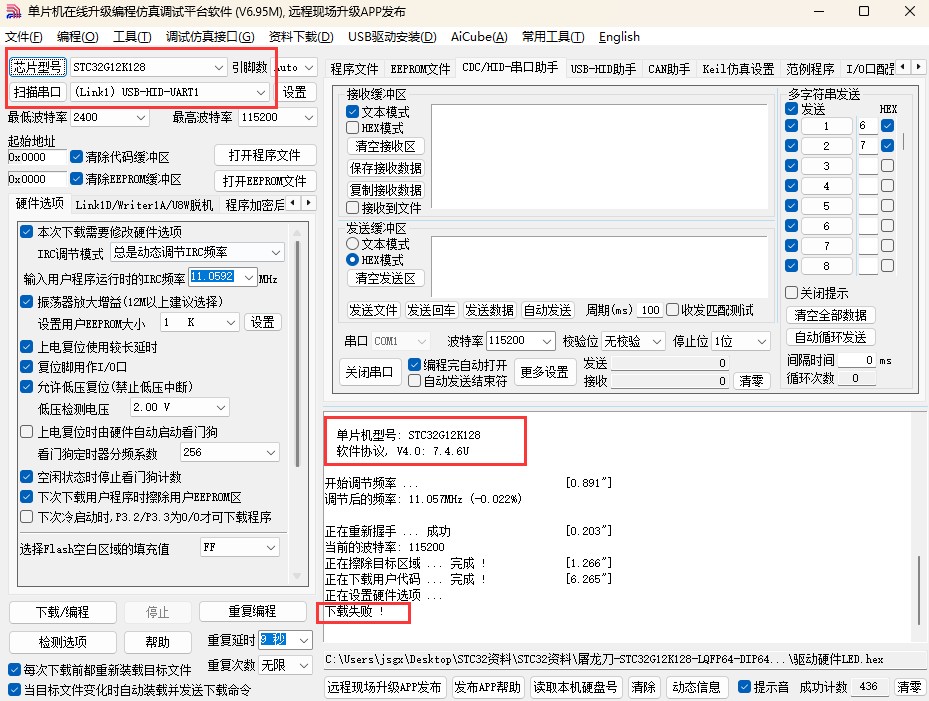Viewport: 929px width, 701px height.
Task: Open the 校验位 无校验 dropdown
Action: tap(656, 341)
